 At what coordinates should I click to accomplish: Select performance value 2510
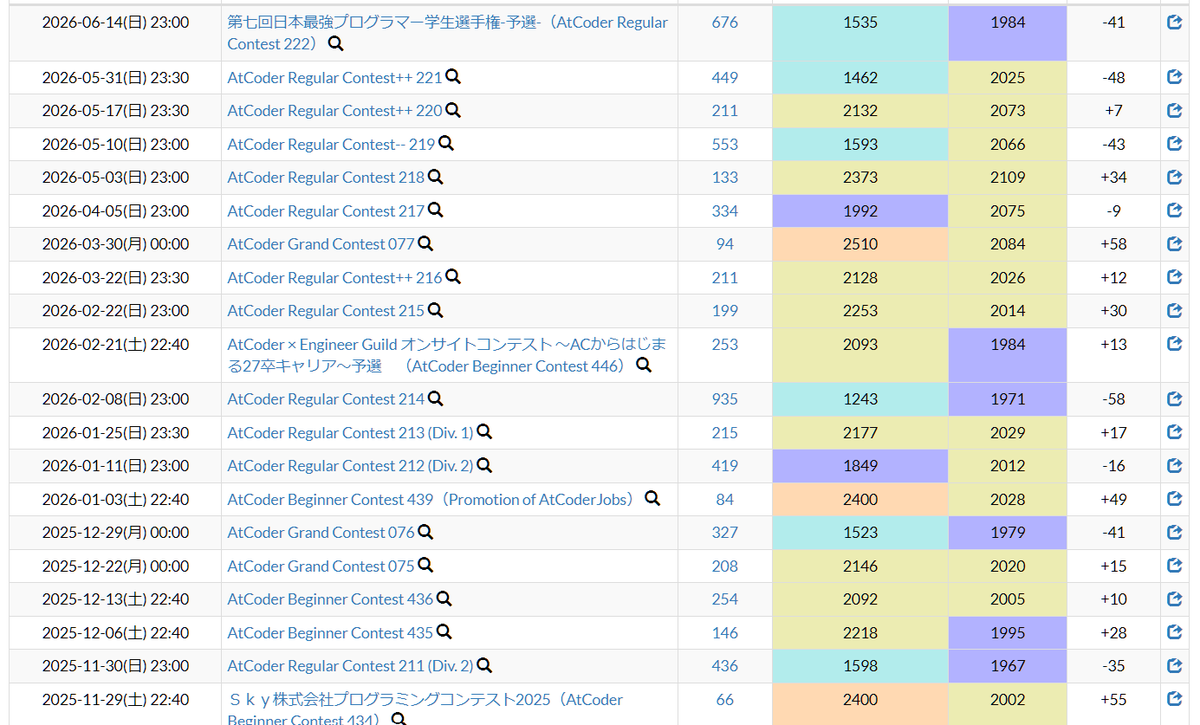point(860,244)
